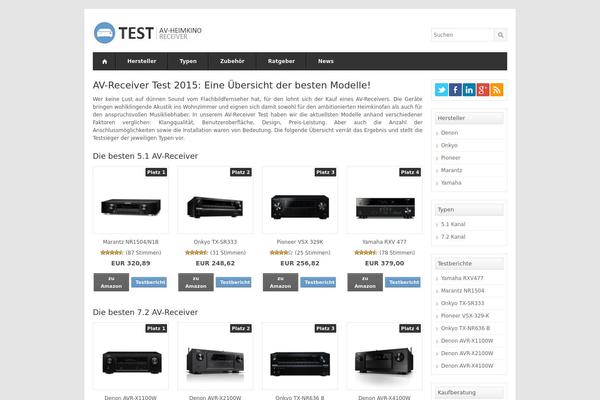Click the Die besten 5.1 AV-Receiver heading
This screenshot has height=400, width=600.
coord(145,156)
